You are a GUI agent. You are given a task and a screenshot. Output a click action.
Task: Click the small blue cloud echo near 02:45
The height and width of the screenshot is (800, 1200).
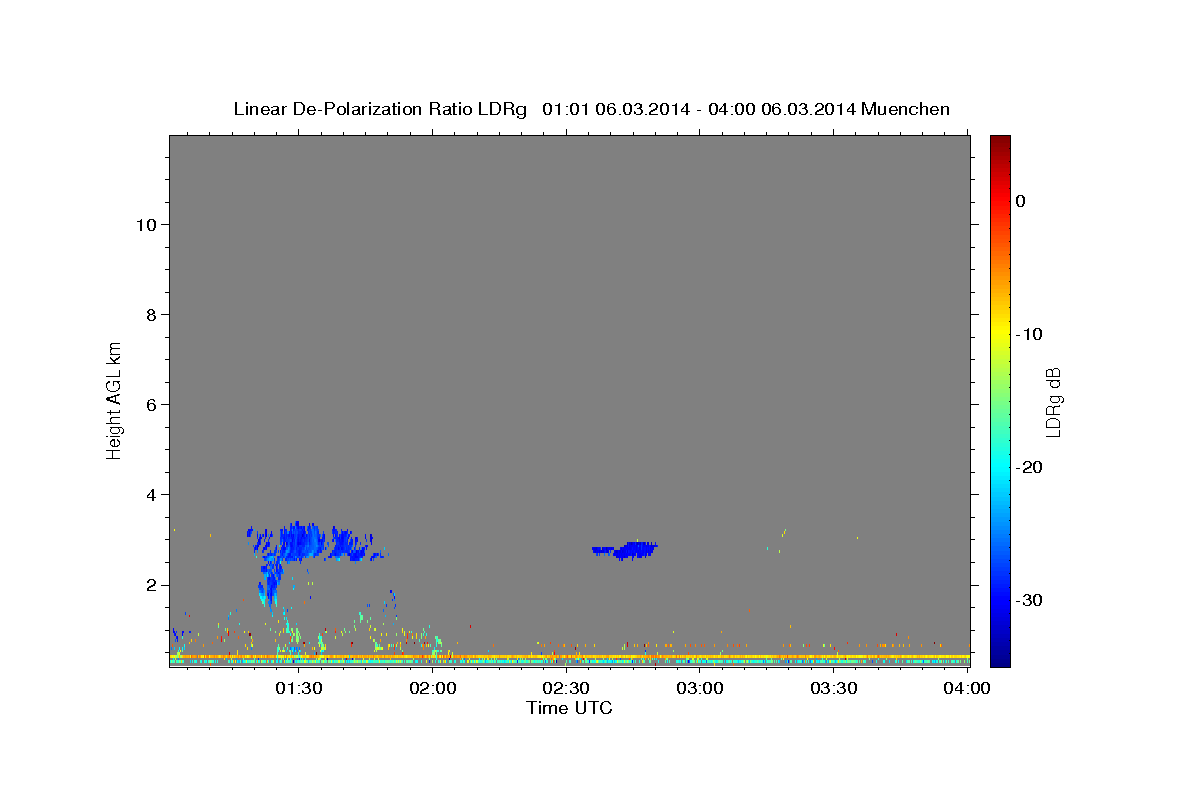coord(625,550)
